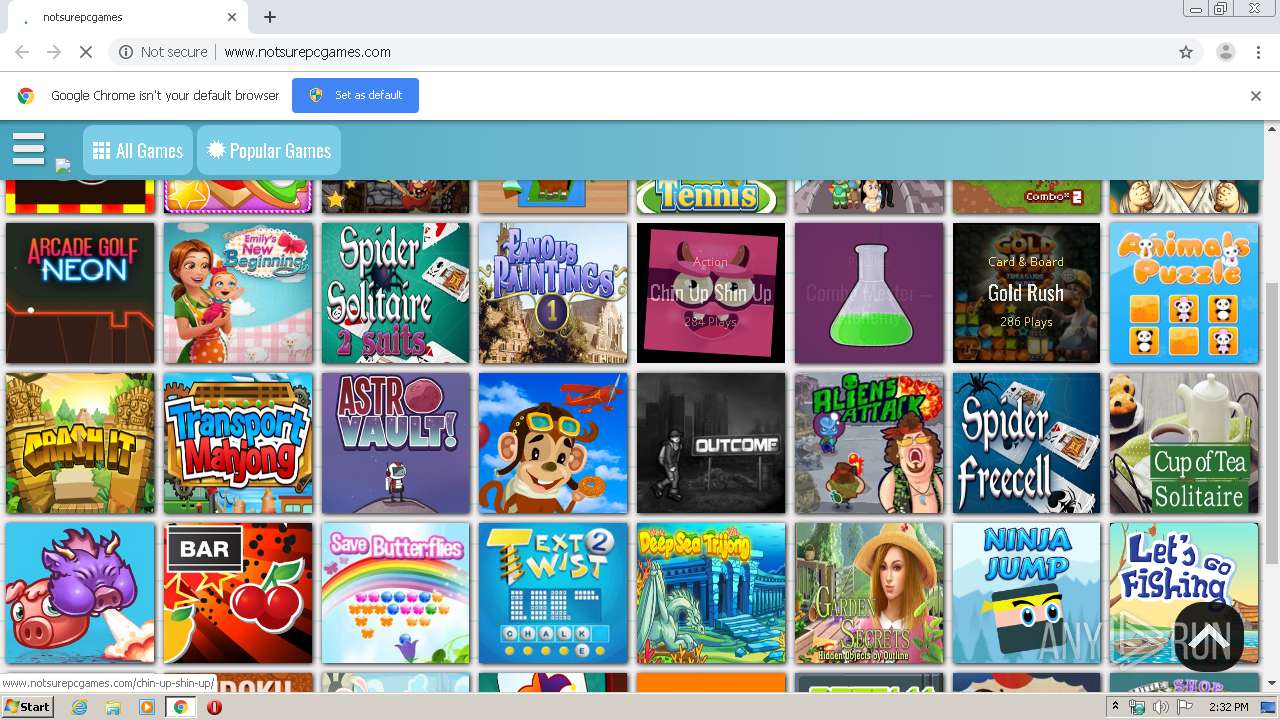Open Spider Solitaire 2 Suits game
Screen dimensions: 1280x720
395,293
